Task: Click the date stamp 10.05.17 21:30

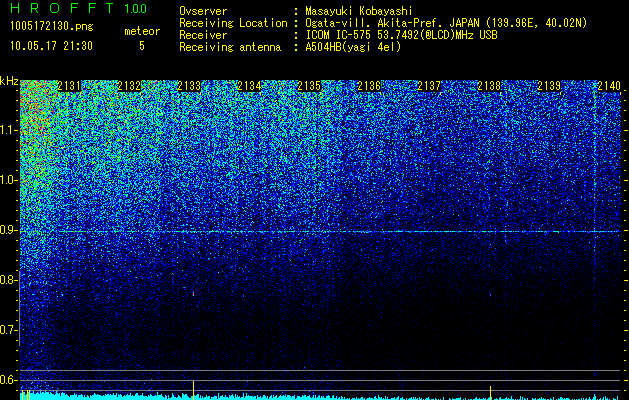Action: pyautogui.click(x=51, y=46)
